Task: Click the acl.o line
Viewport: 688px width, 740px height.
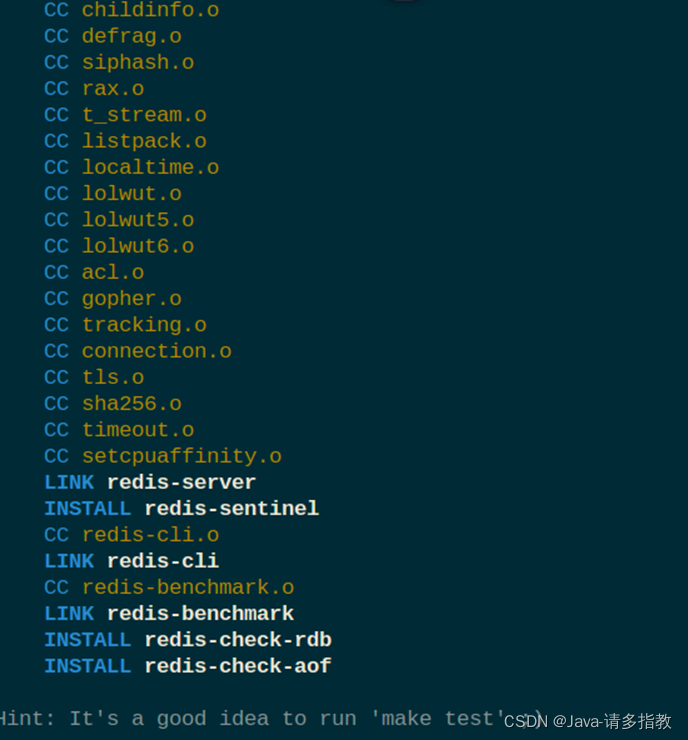Action: [113, 272]
